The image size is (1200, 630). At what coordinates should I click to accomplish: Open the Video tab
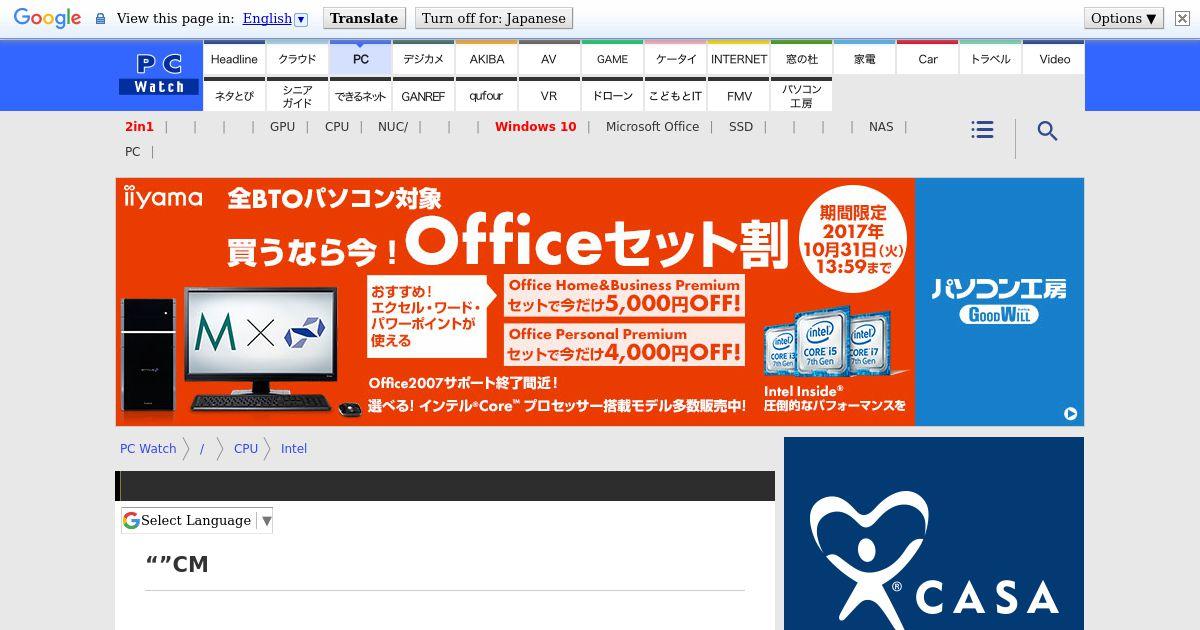click(1054, 58)
